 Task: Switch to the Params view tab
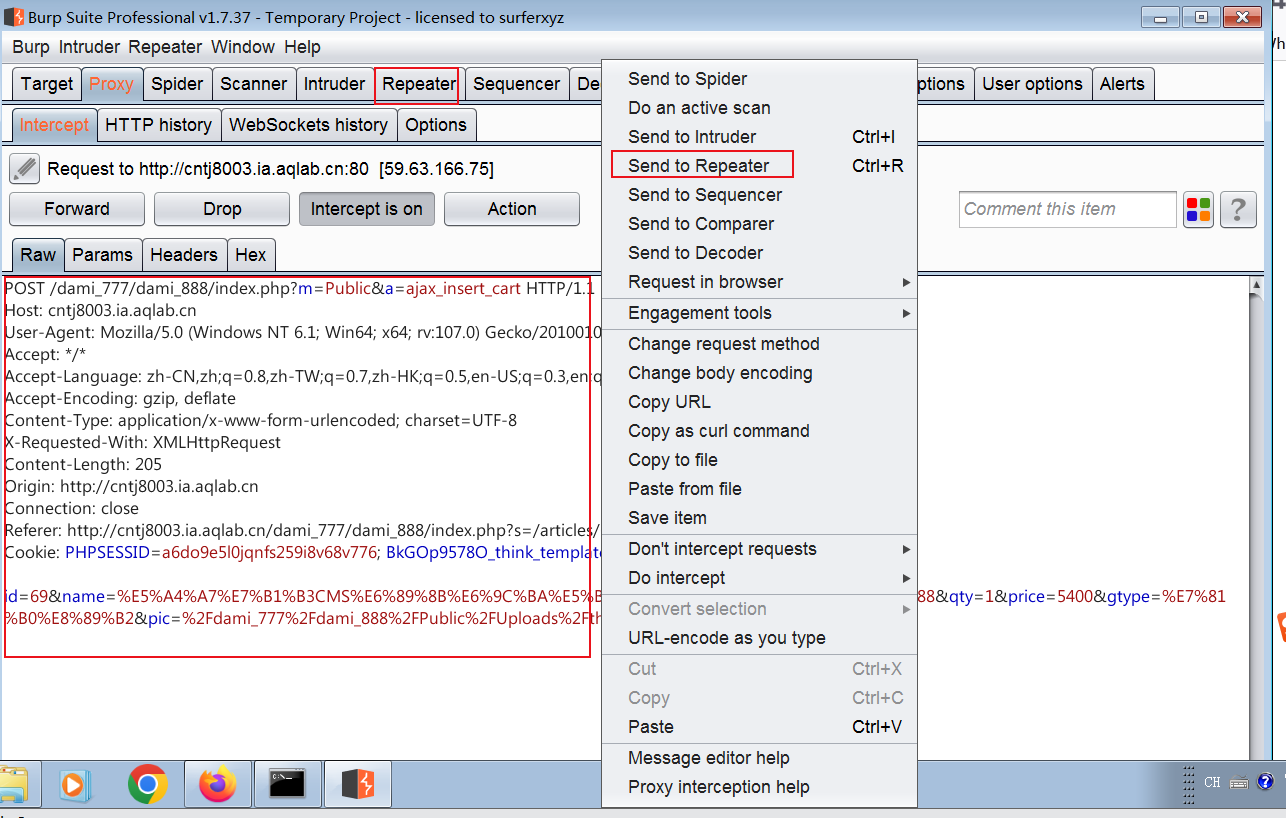(x=102, y=255)
